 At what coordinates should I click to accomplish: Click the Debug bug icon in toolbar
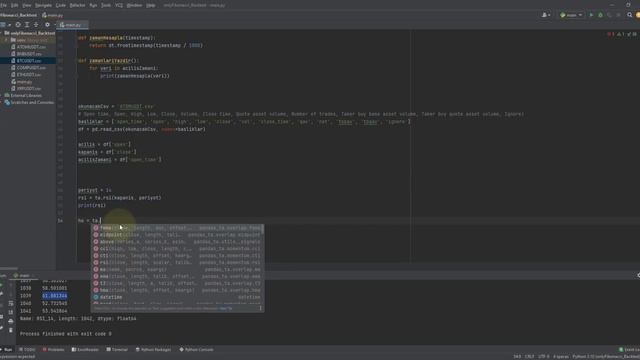coord(600,15)
